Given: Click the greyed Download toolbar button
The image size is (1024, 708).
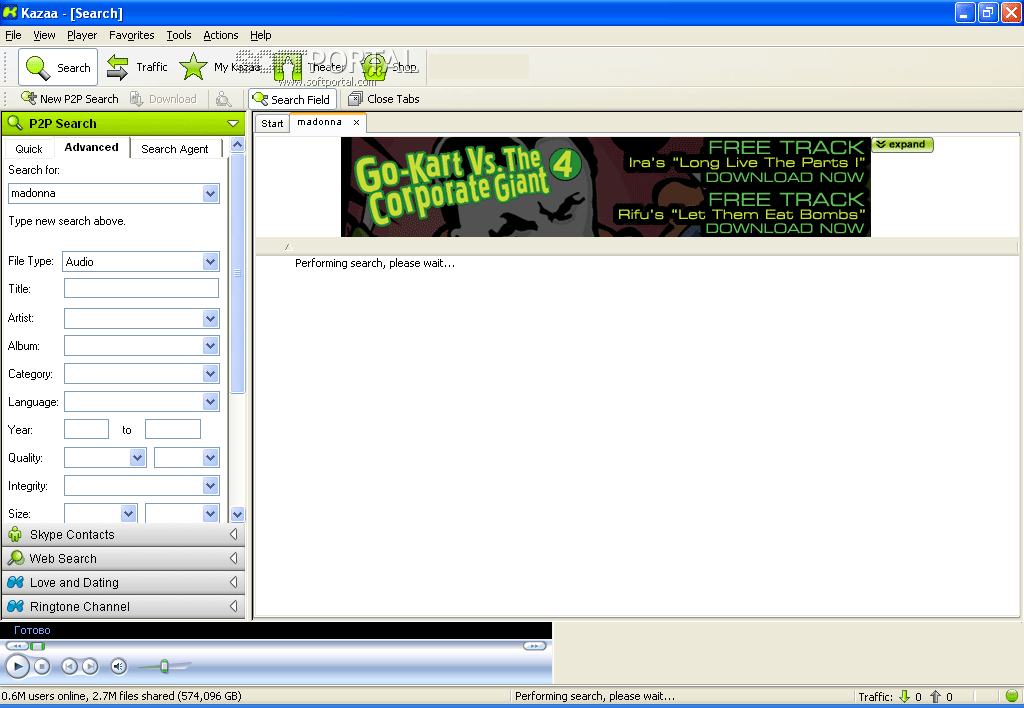Looking at the screenshot, I should tap(163, 99).
